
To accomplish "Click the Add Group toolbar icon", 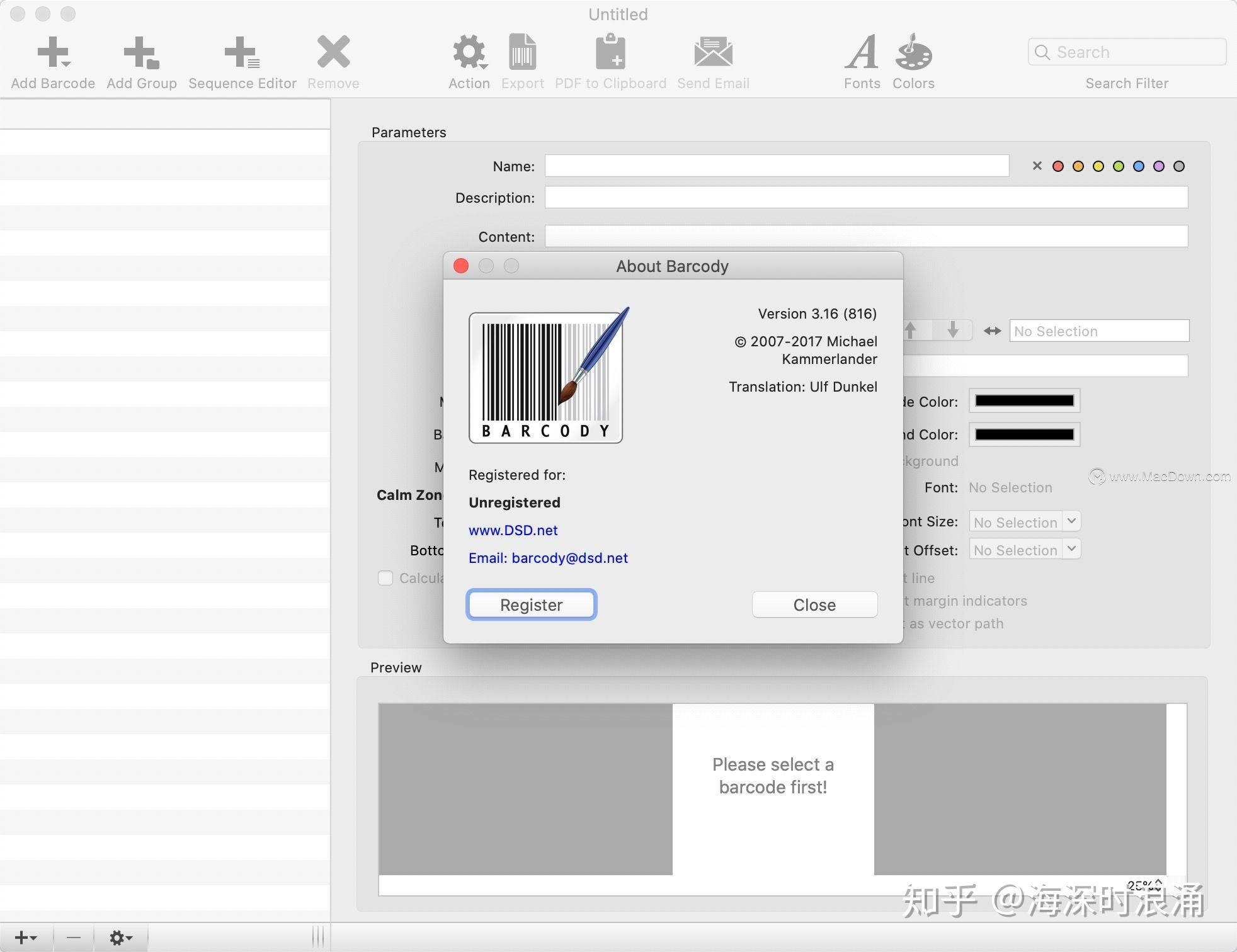I will point(141,53).
